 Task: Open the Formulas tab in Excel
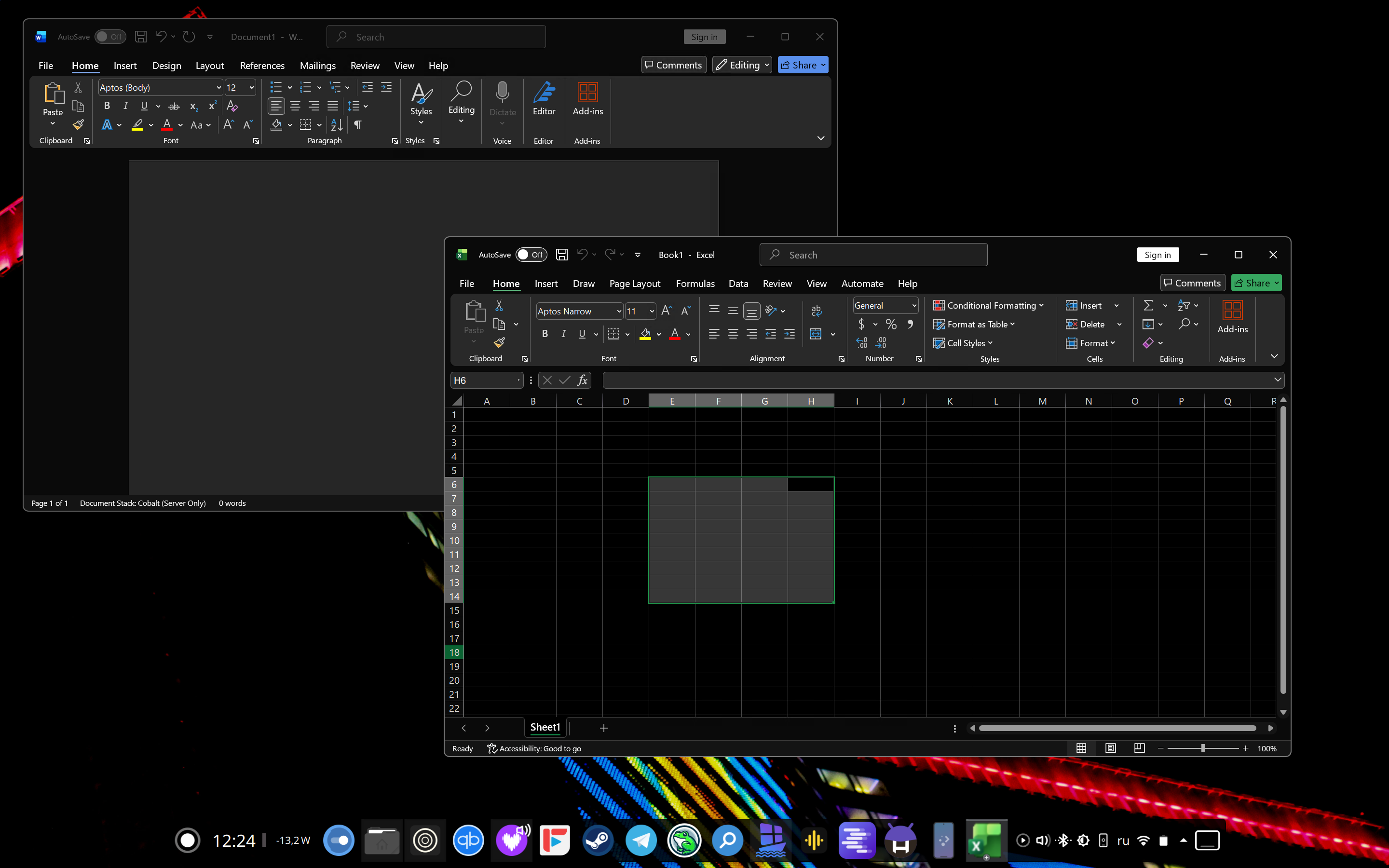coord(694,284)
